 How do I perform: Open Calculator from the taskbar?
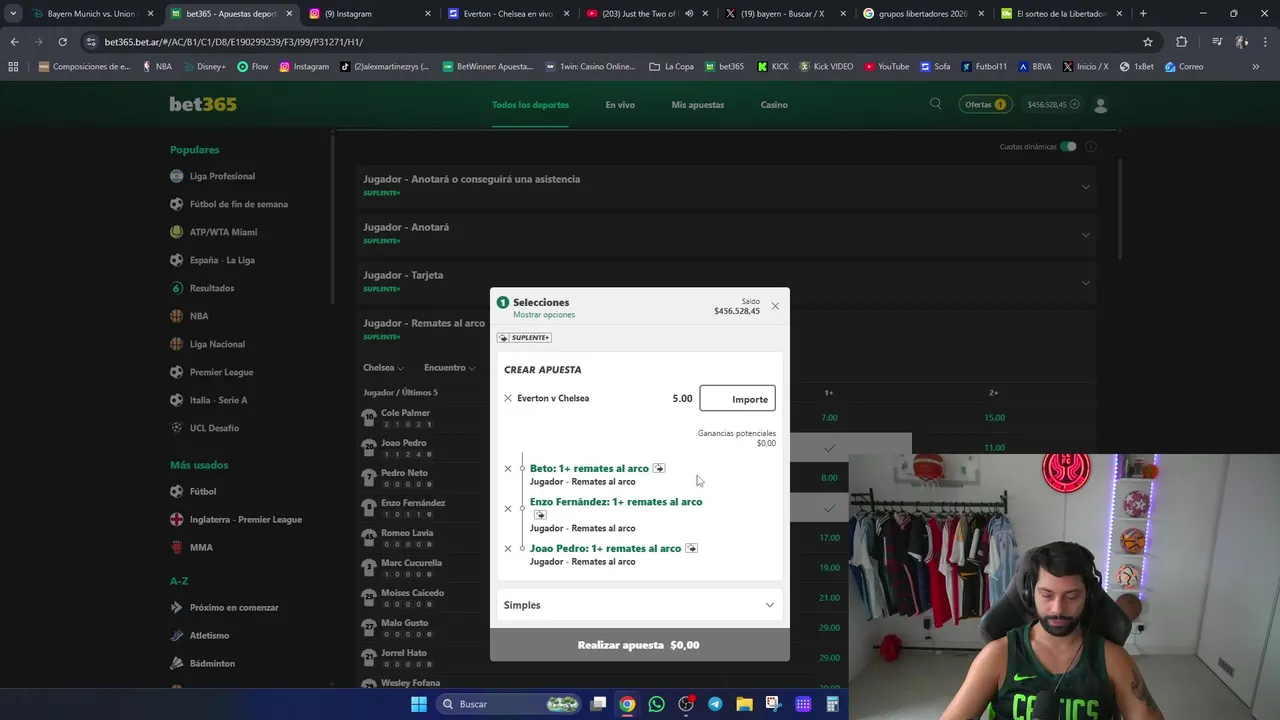coord(832,704)
